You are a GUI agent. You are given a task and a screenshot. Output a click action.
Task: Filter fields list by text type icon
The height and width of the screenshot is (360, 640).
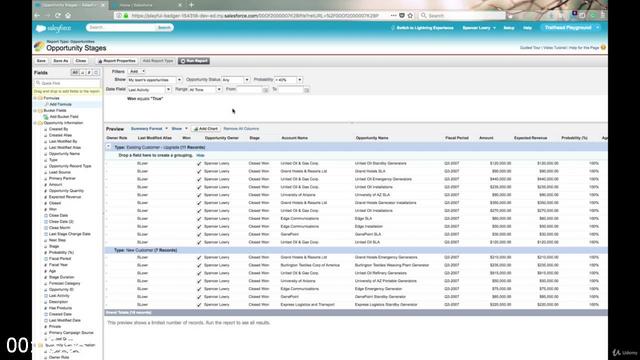point(82,73)
